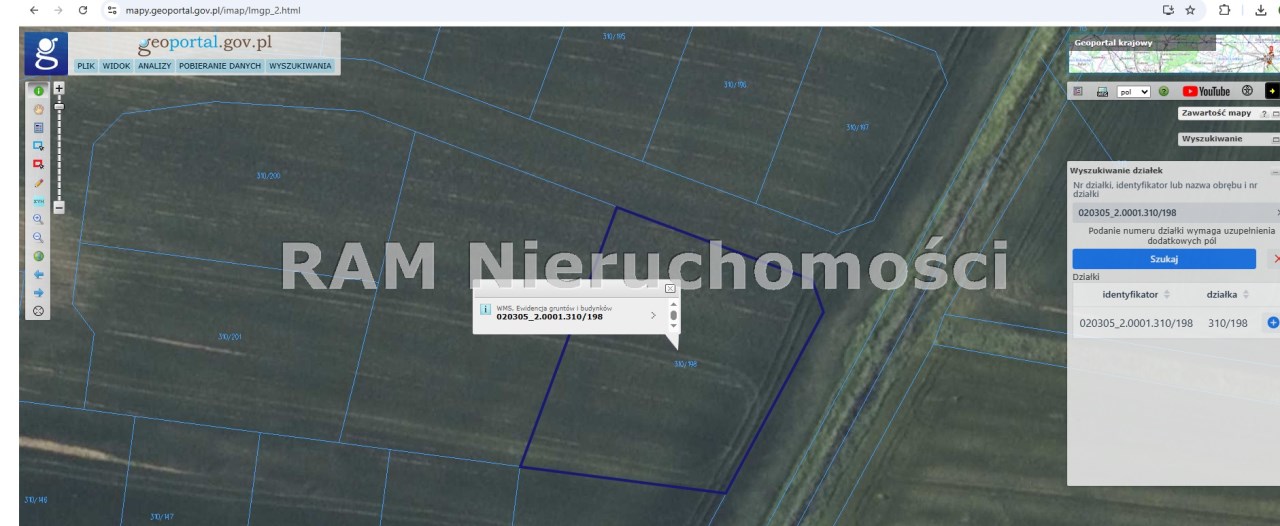Click the magnifier zoom-in tool
Image resolution: width=1280 pixels, height=526 pixels.
pyautogui.click(x=39, y=219)
